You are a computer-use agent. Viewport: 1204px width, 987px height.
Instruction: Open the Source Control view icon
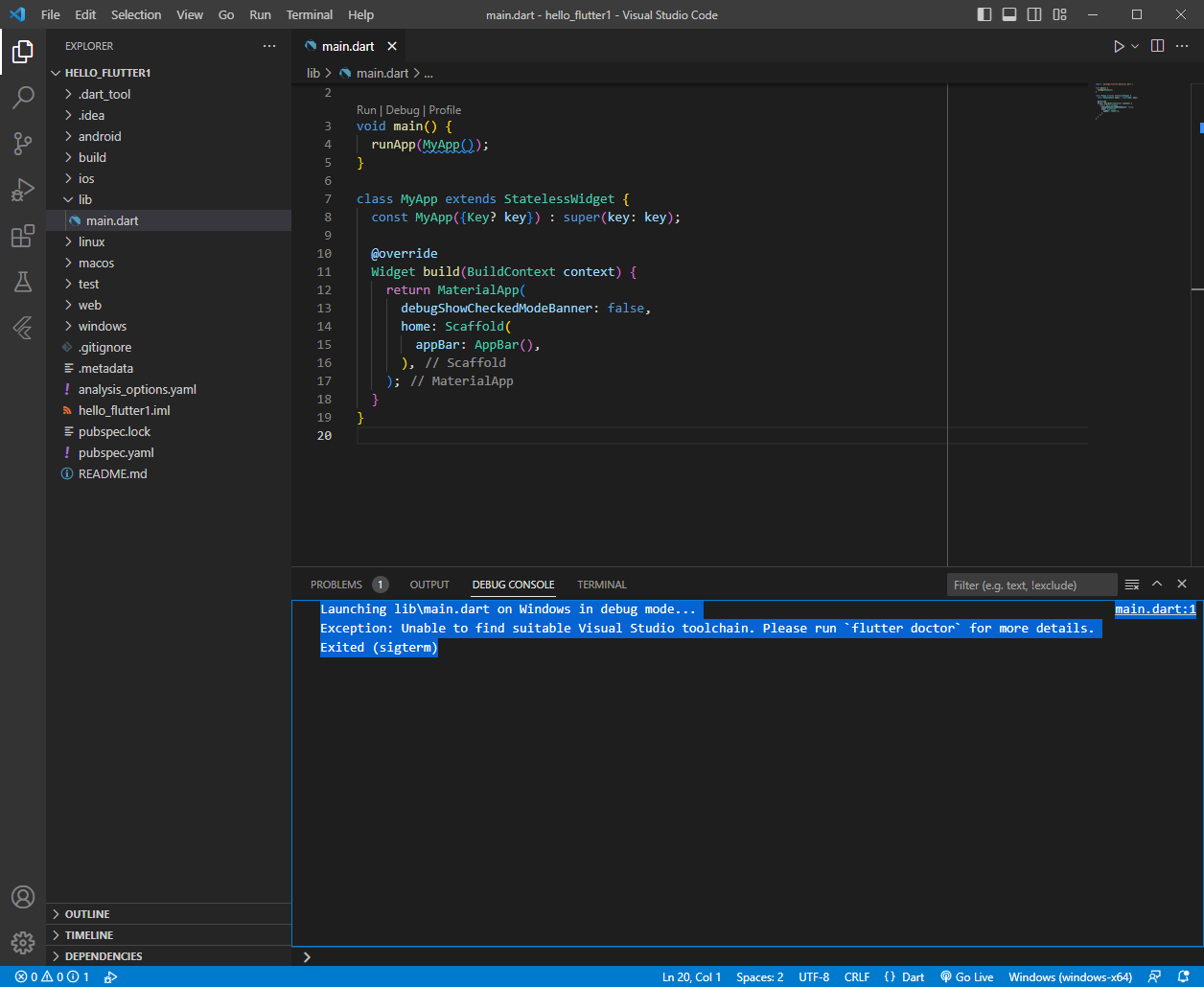(x=23, y=144)
